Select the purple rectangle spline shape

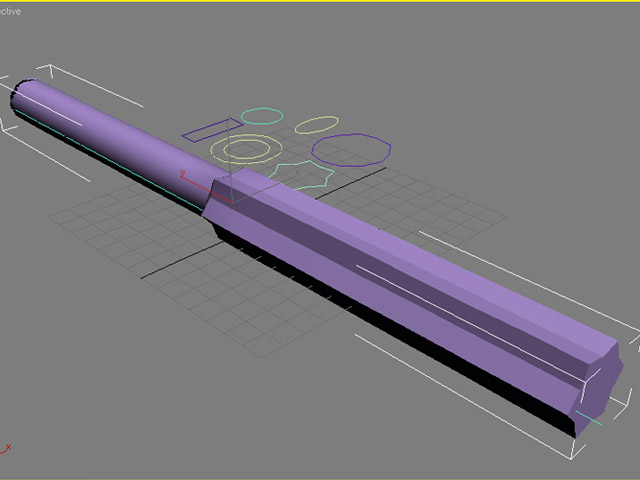click(212, 130)
